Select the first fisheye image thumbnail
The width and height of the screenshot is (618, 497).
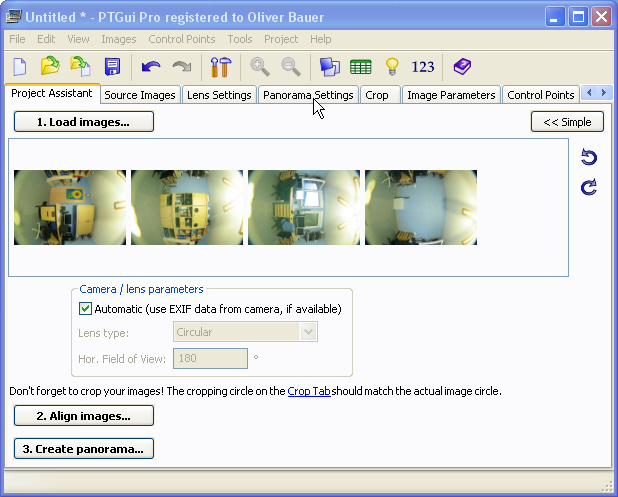[x=69, y=207]
